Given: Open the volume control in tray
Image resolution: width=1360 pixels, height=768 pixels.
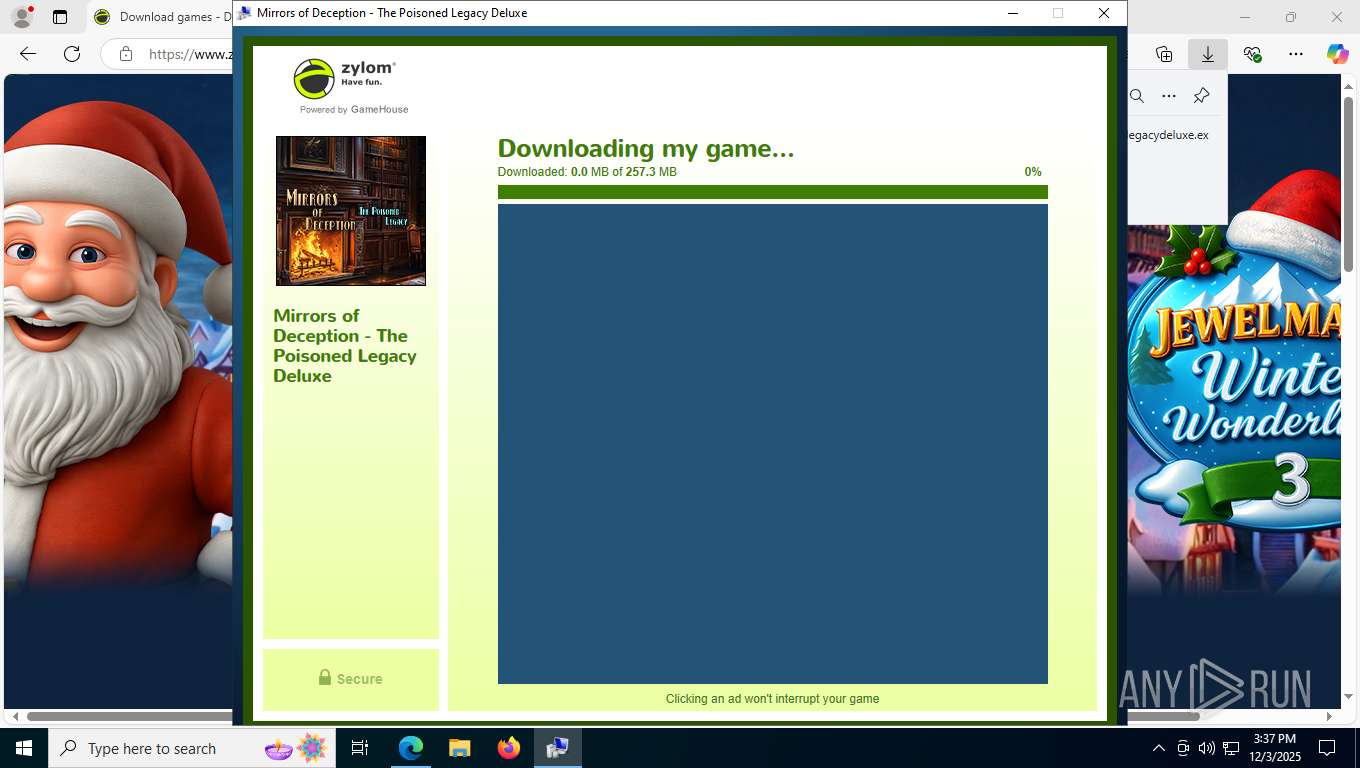Looking at the screenshot, I should point(1207,748).
